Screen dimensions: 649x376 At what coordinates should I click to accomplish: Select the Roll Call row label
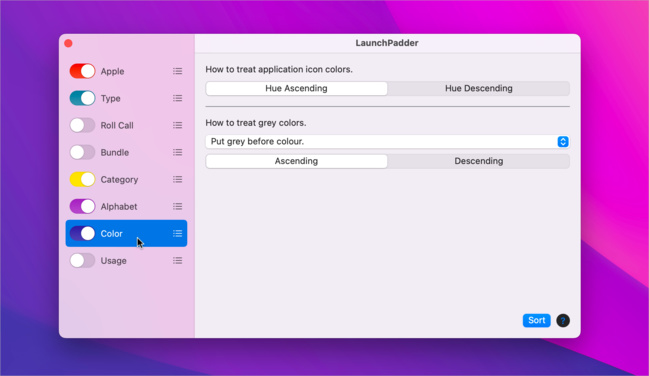[x=117, y=125]
